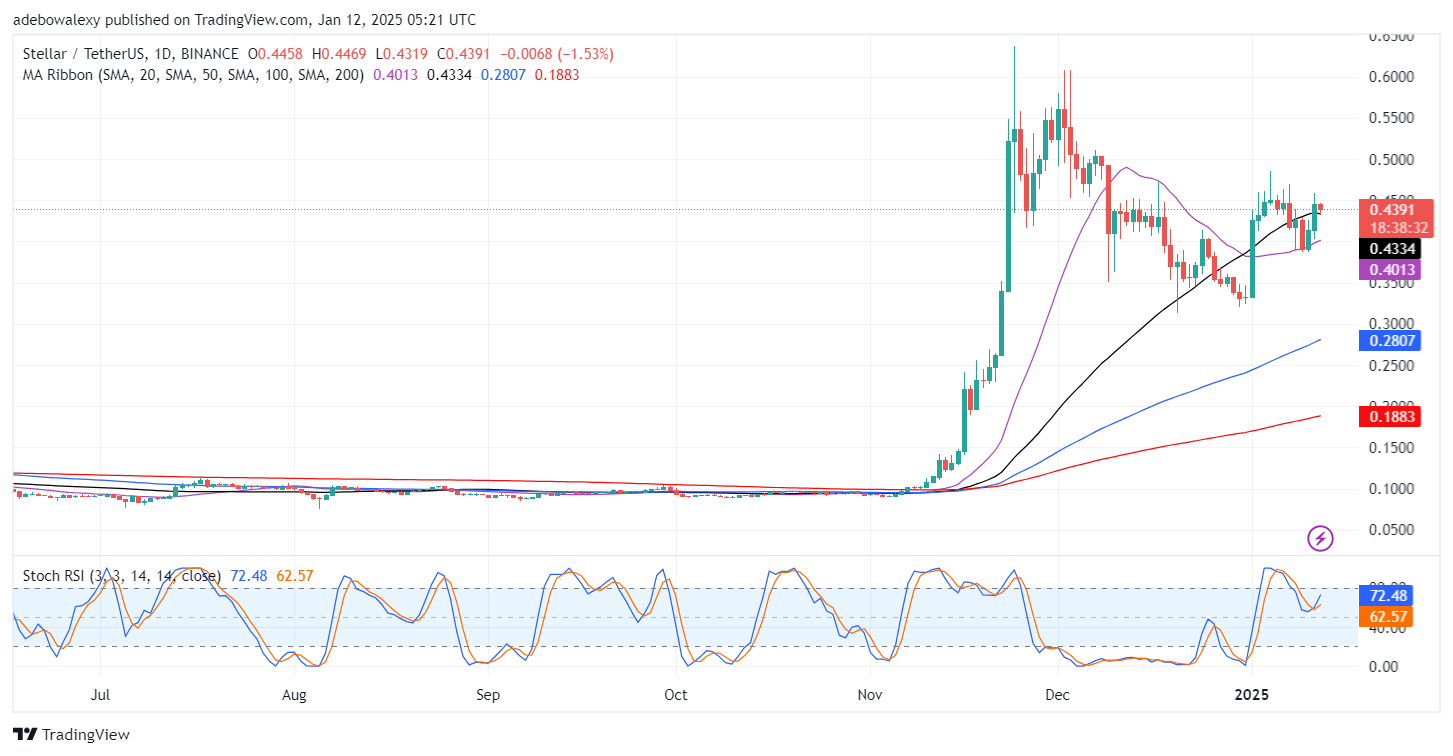Click the SMA 200 value 0.1883 in legend
Image resolution: width=1453 pixels, height=756 pixels.
tap(556, 75)
